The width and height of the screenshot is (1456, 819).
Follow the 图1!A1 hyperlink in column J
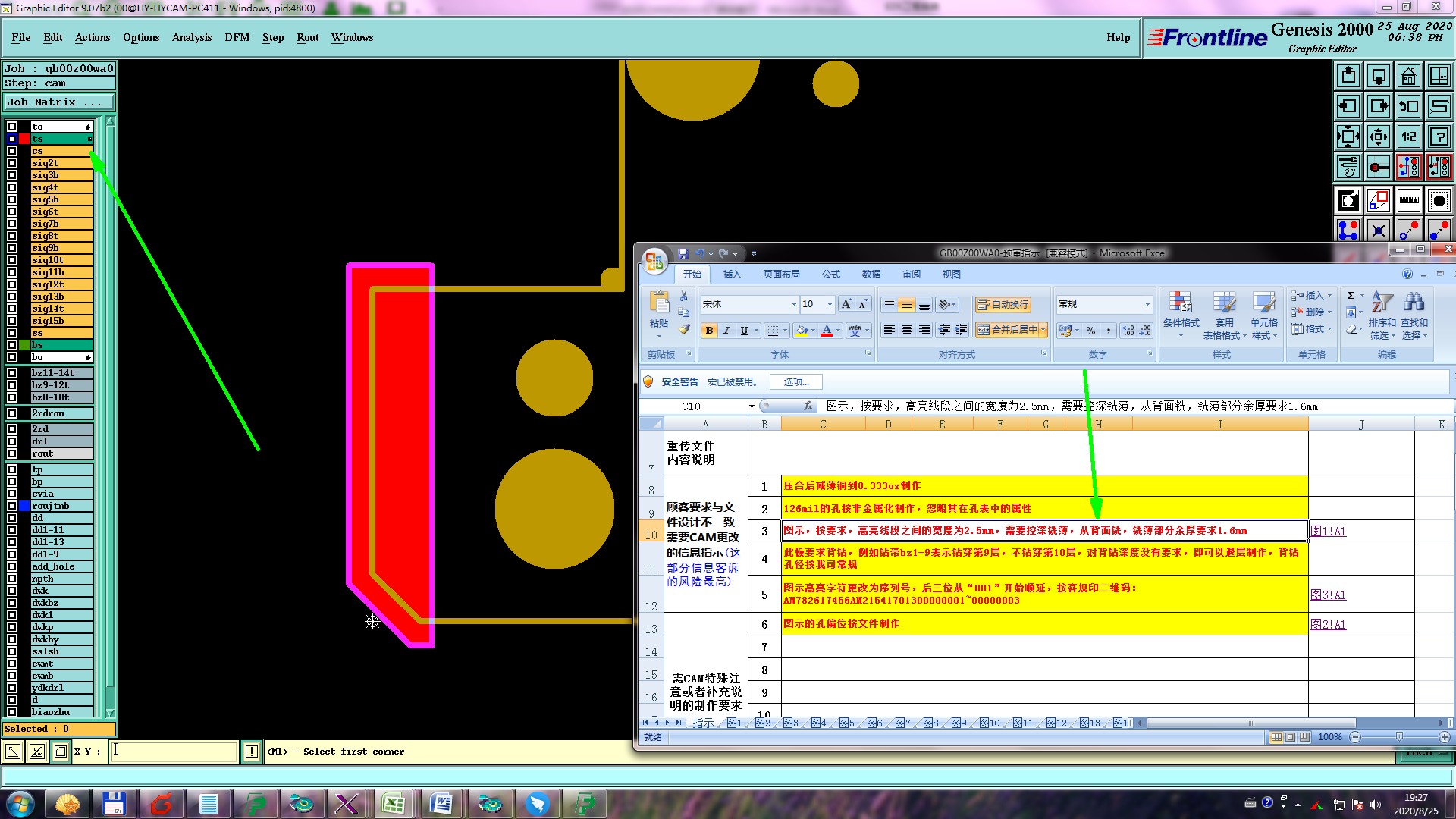1328,531
